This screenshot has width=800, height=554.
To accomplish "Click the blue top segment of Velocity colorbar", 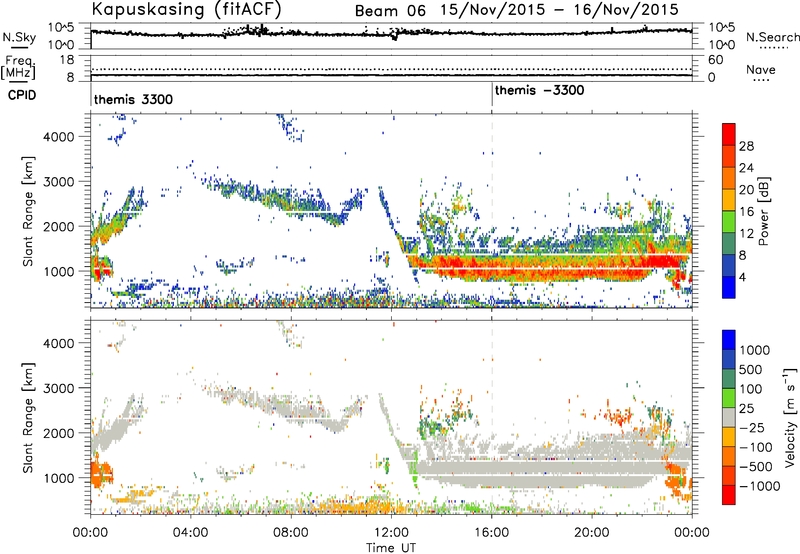I will pyautogui.click(x=729, y=339).
